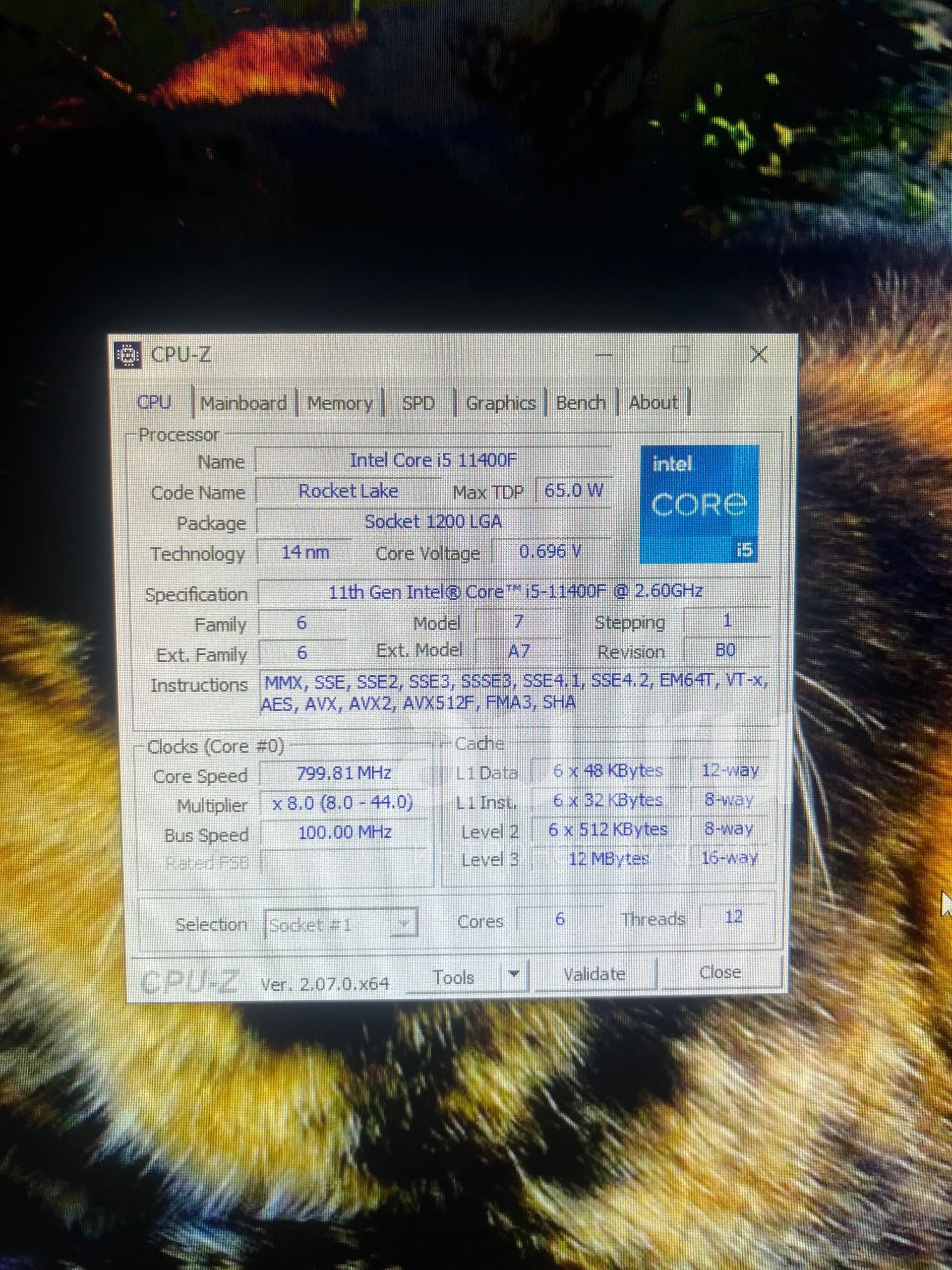Click the Package value Socket 1200 LGA
The height and width of the screenshot is (1270, 952).
433,521
